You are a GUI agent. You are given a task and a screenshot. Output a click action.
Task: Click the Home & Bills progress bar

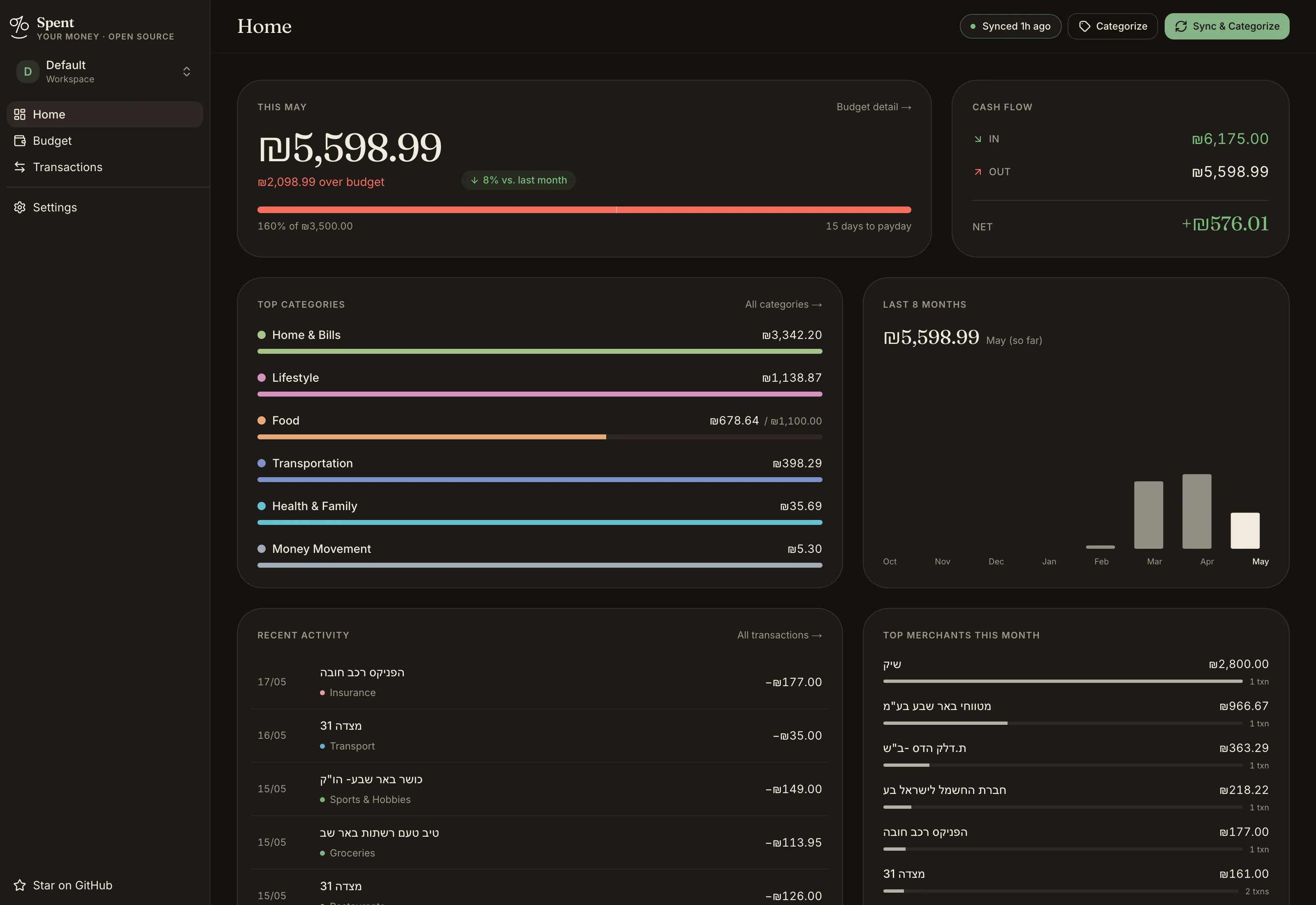[x=540, y=352]
